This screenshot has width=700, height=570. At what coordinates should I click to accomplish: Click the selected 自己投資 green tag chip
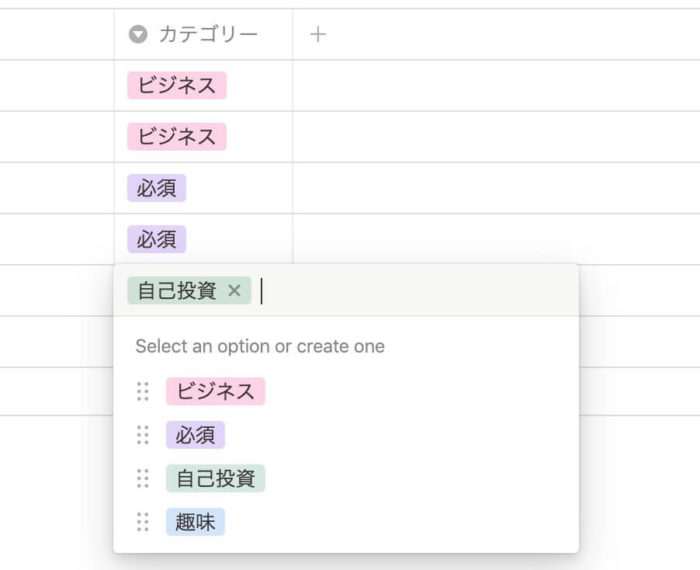point(177,291)
